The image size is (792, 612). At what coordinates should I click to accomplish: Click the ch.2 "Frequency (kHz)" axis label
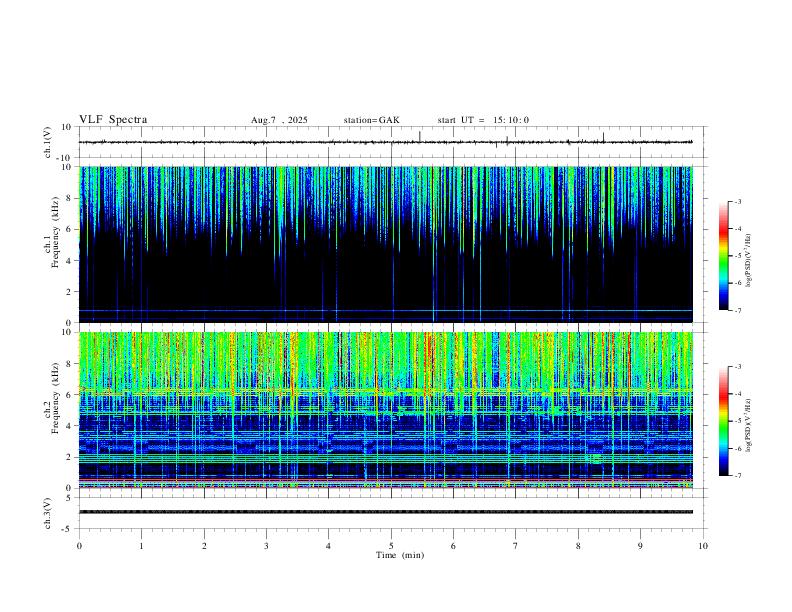click(56, 397)
